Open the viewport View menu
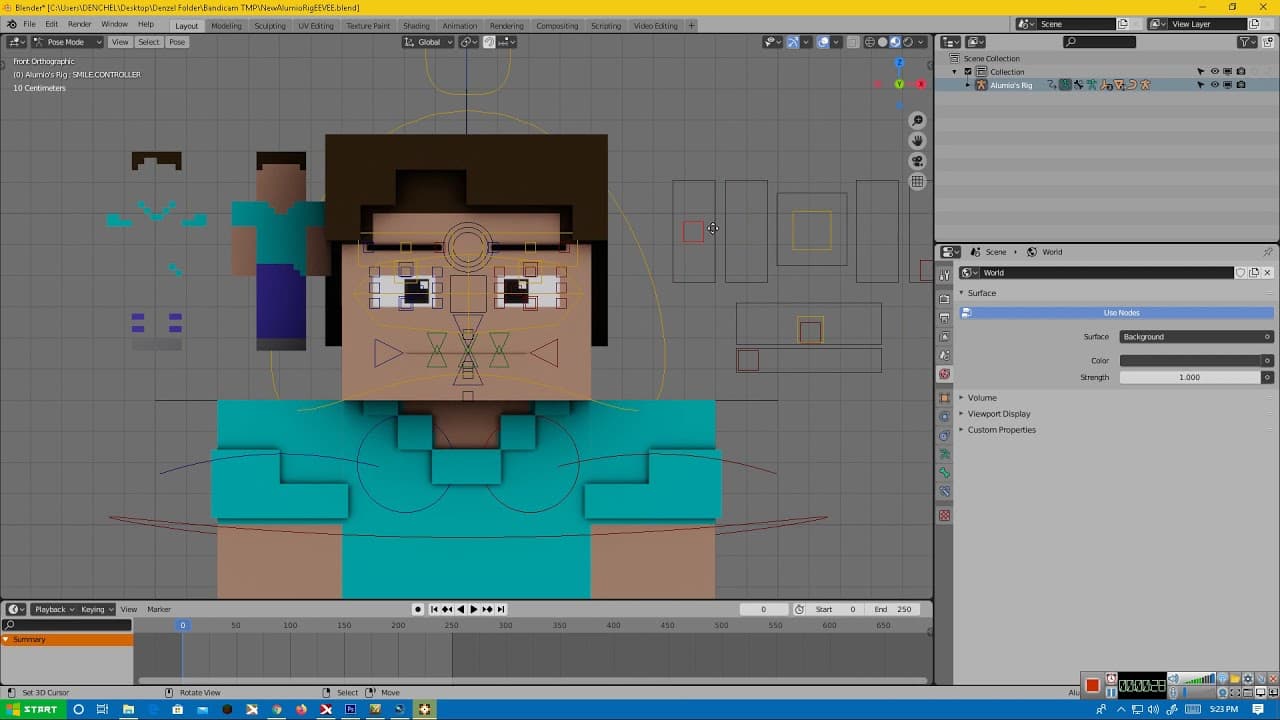This screenshot has height=720, width=1280. point(120,42)
